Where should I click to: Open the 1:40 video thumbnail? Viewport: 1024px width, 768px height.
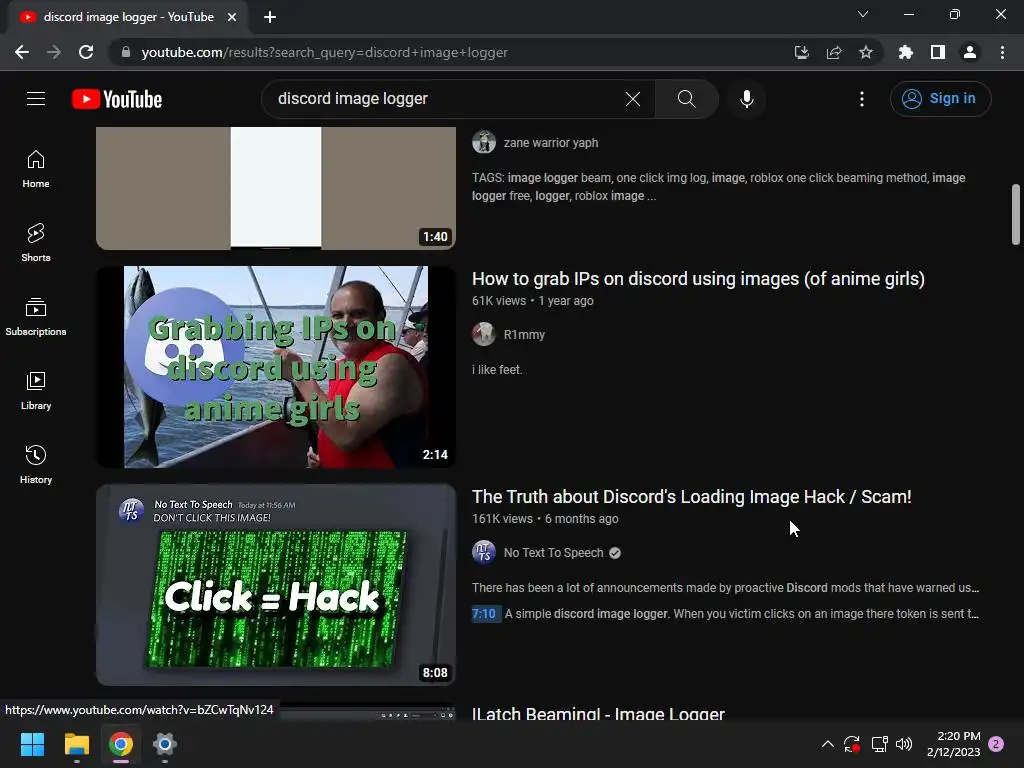pyautogui.click(x=276, y=188)
